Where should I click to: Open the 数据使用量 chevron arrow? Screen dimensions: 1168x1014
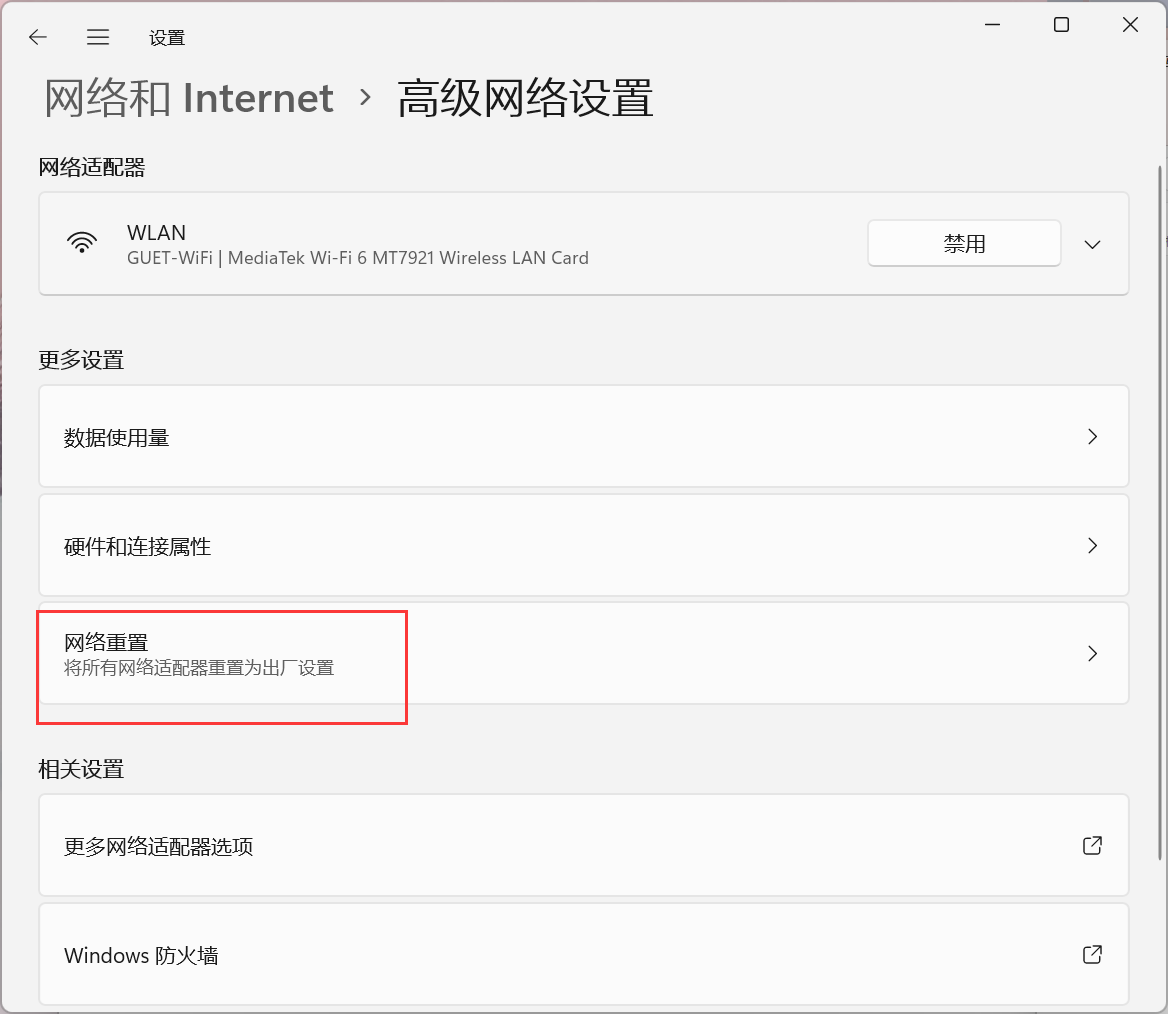(1092, 437)
